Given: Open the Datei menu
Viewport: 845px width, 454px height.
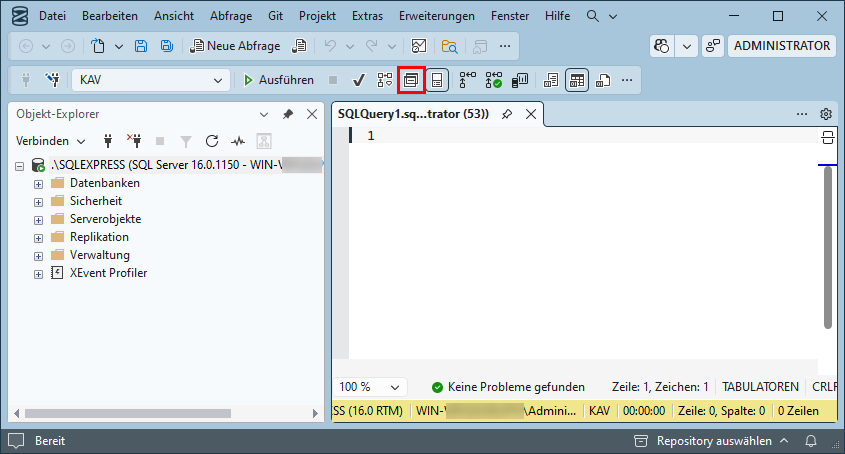Looking at the screenshot, I should (52, 16).
